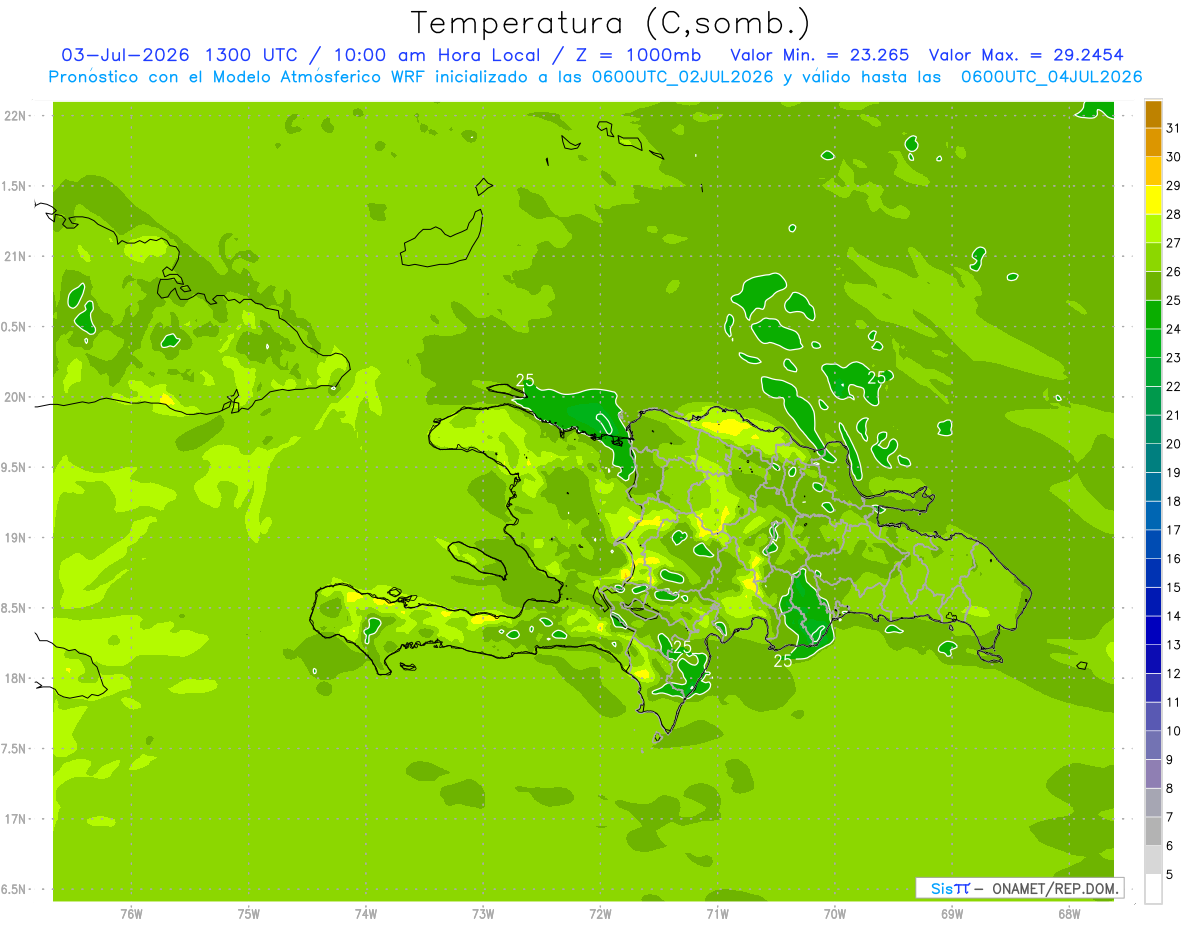Pick the color bar swatch between 26 and 27
Screen dimensions: 1200x927
(x=1153, y=257)
